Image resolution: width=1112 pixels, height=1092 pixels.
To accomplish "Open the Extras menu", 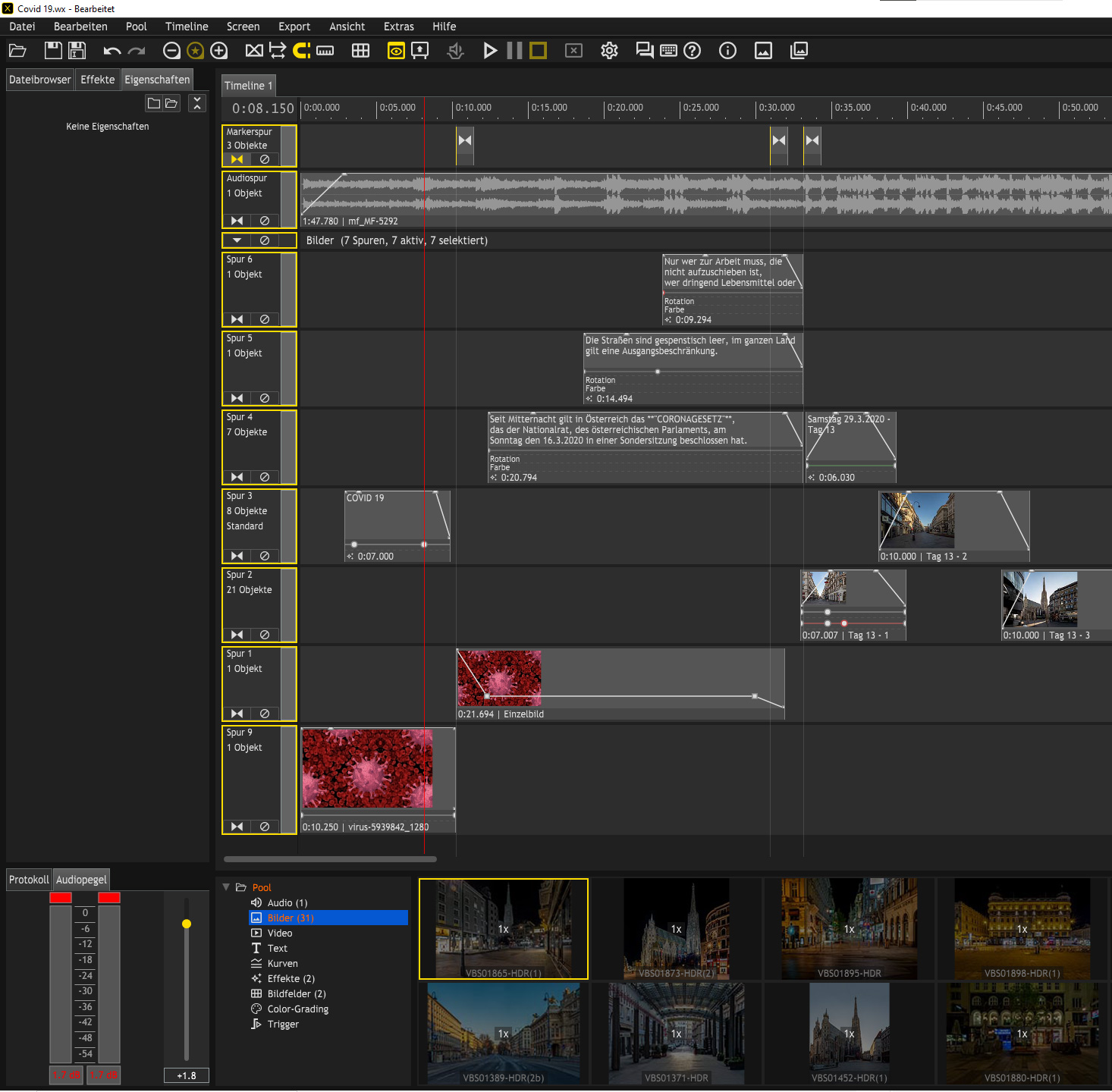I will pyautogui.click(x=399, y=27).
